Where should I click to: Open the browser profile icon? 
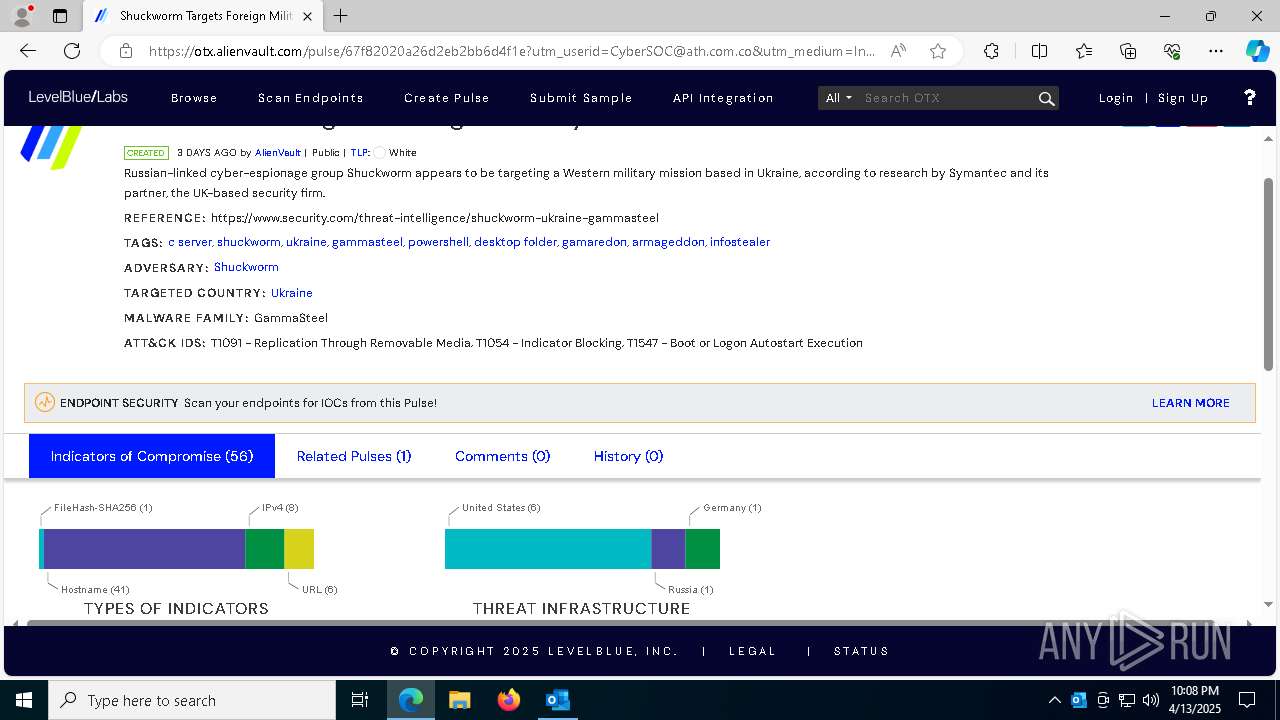pos(22,16)
